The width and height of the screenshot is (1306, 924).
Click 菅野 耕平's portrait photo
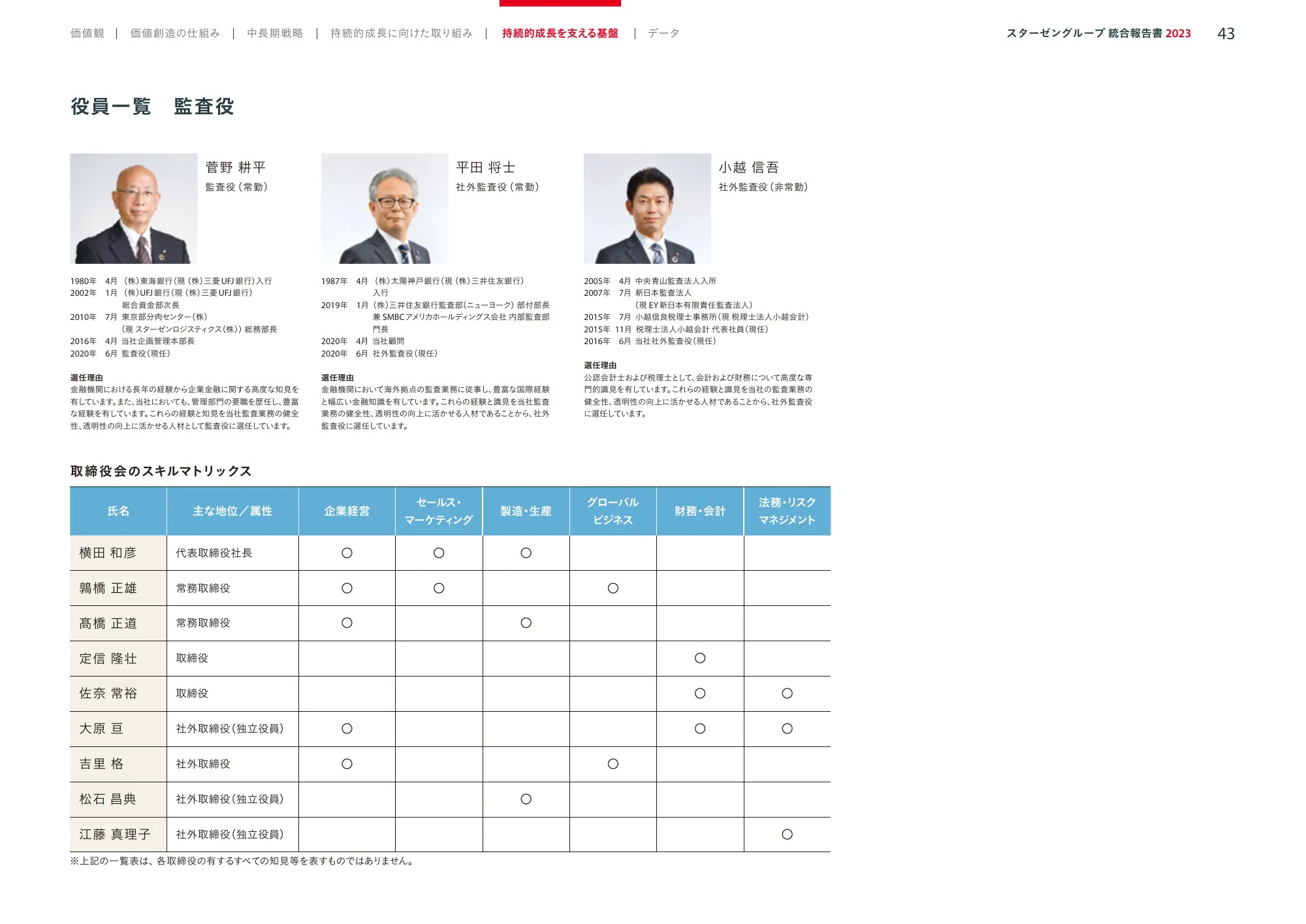(133, 208)
